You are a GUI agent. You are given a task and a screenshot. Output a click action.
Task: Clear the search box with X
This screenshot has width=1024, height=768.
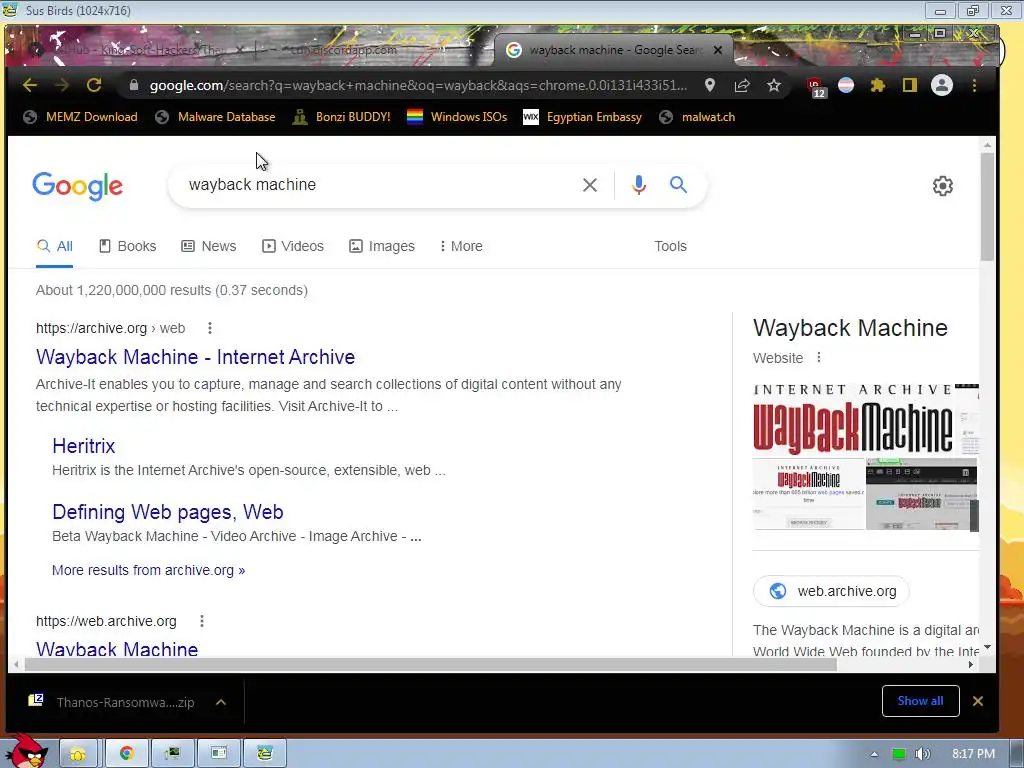click(590, 185)
